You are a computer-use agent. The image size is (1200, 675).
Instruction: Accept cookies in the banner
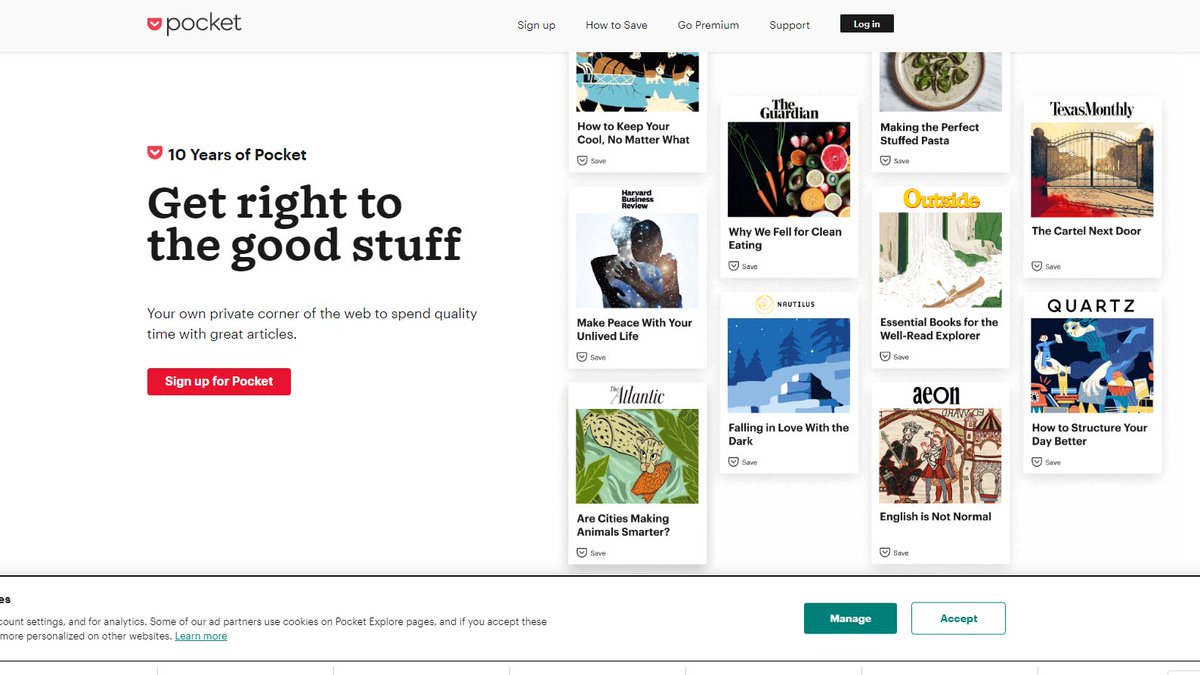[x=958, y=618]
